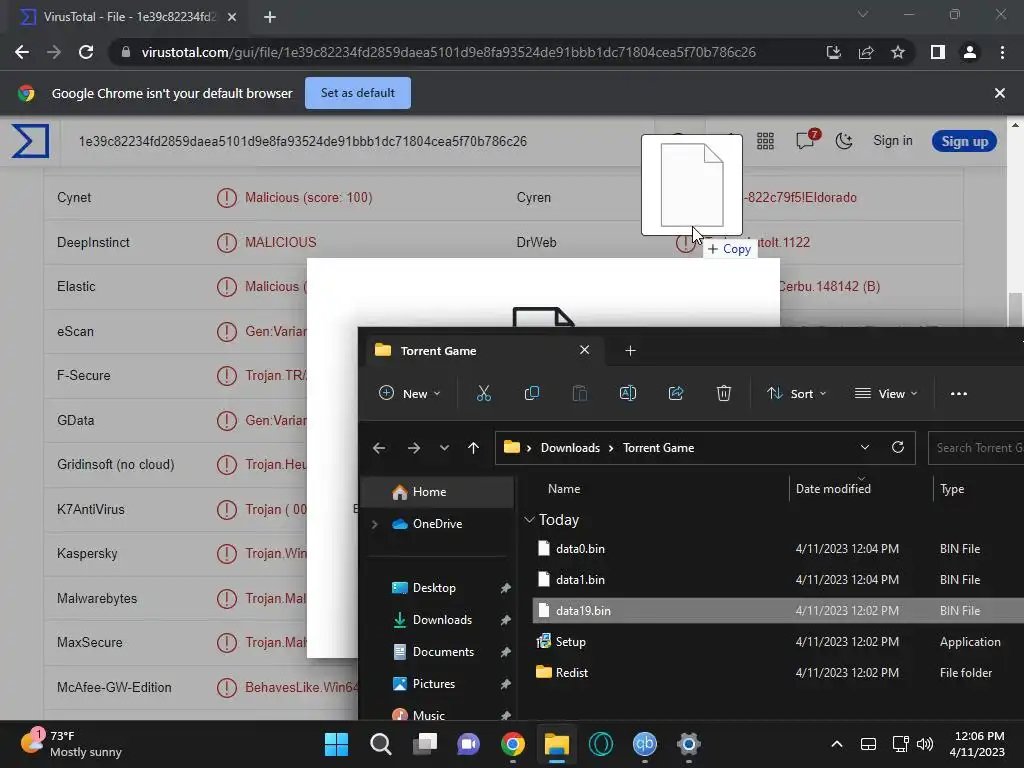Toggle VirusTotal dark mode moon icon
Screen dimensions: 1024x768
(844, 140)
